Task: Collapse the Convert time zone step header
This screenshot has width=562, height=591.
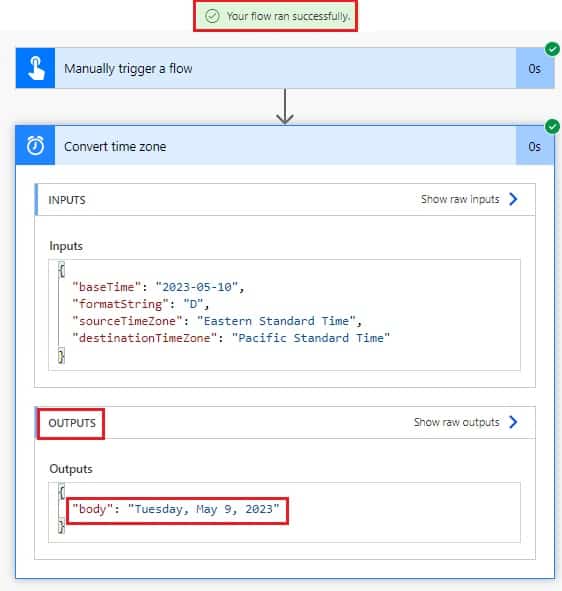Action: (285, 146)
